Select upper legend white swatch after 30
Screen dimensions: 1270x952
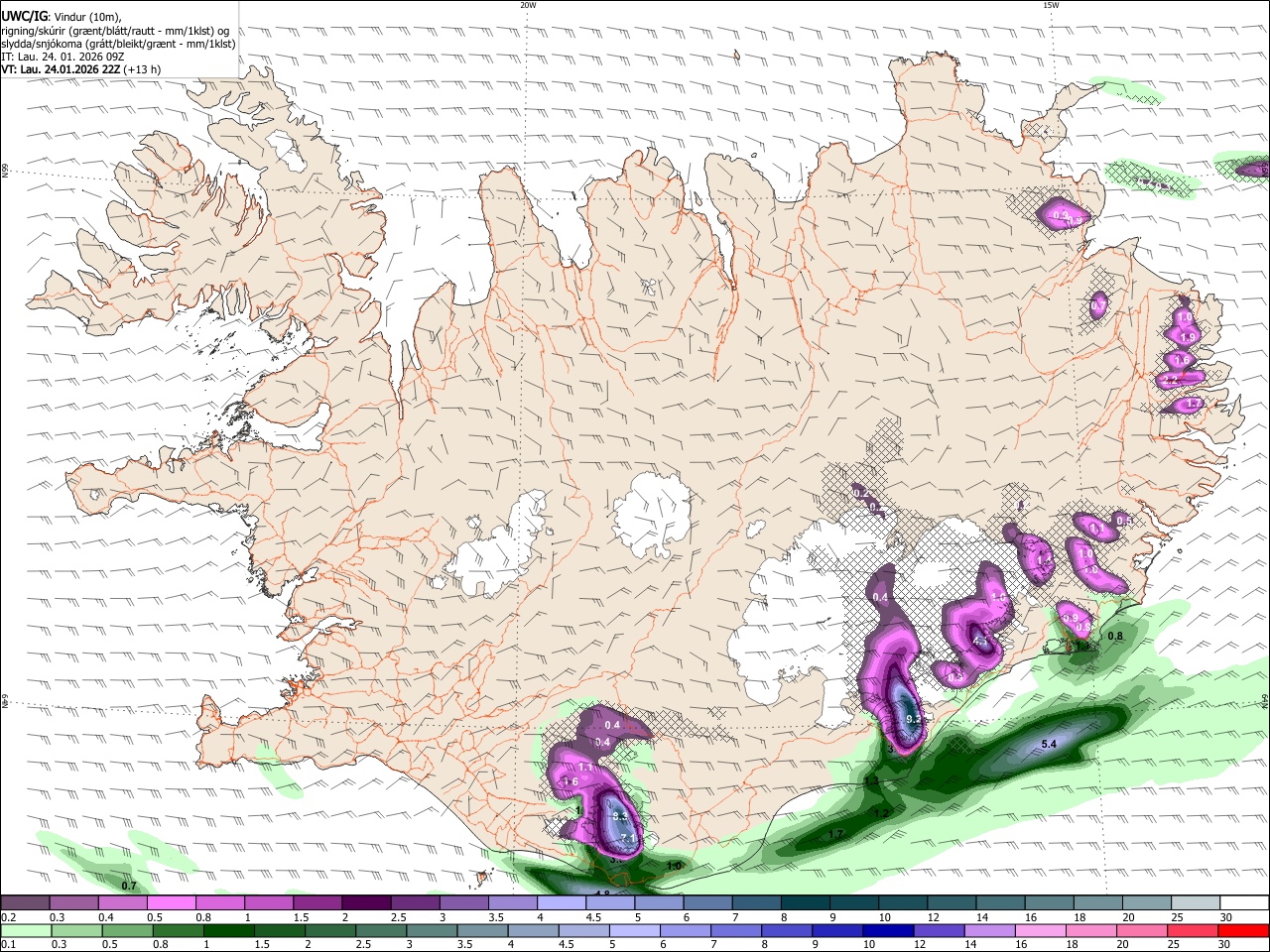1243,902
